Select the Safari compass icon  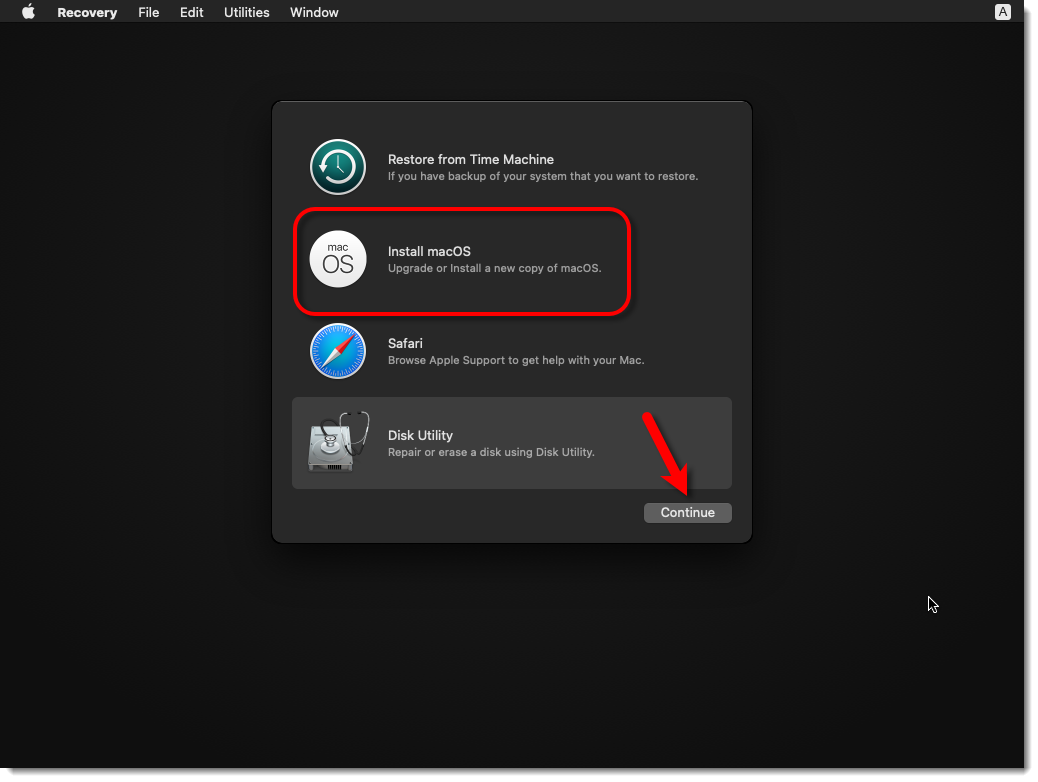tap(338, 351)
